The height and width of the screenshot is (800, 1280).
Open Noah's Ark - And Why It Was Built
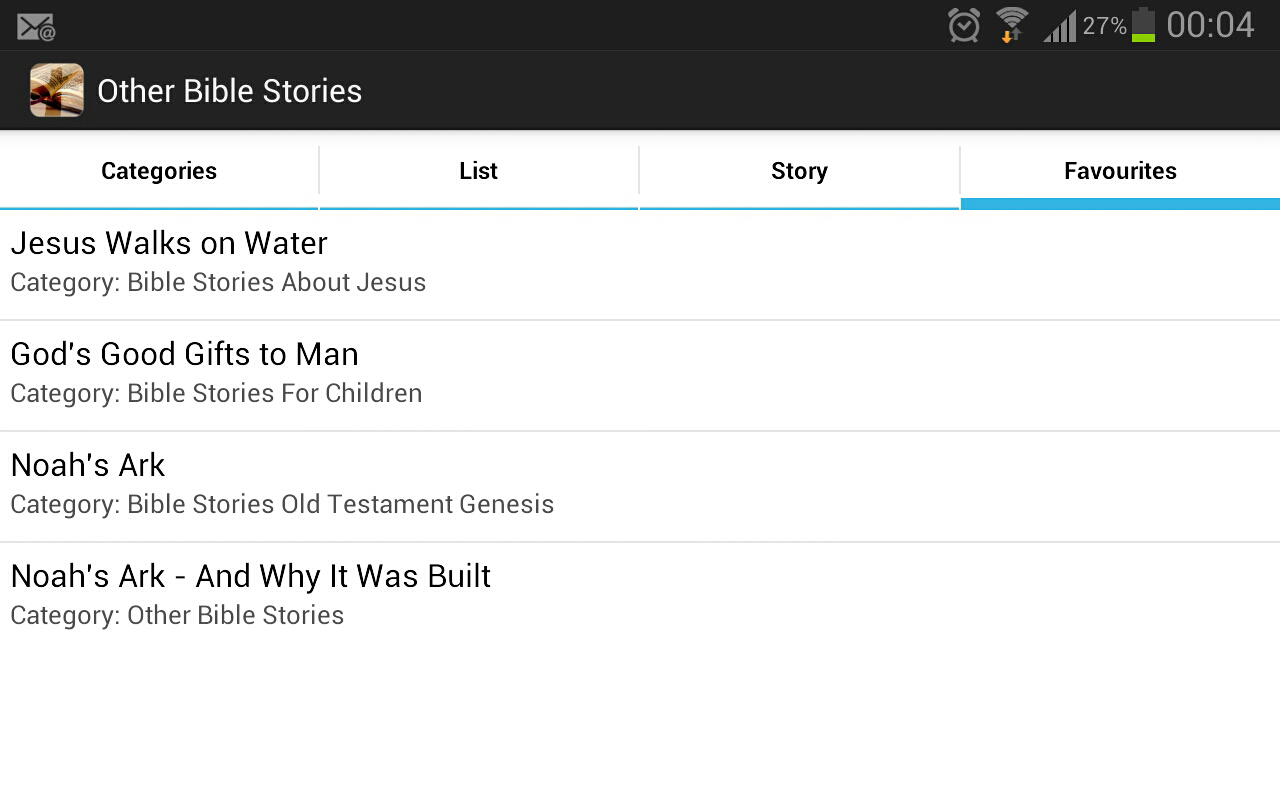pyautogui.click(x=250, y=577)
